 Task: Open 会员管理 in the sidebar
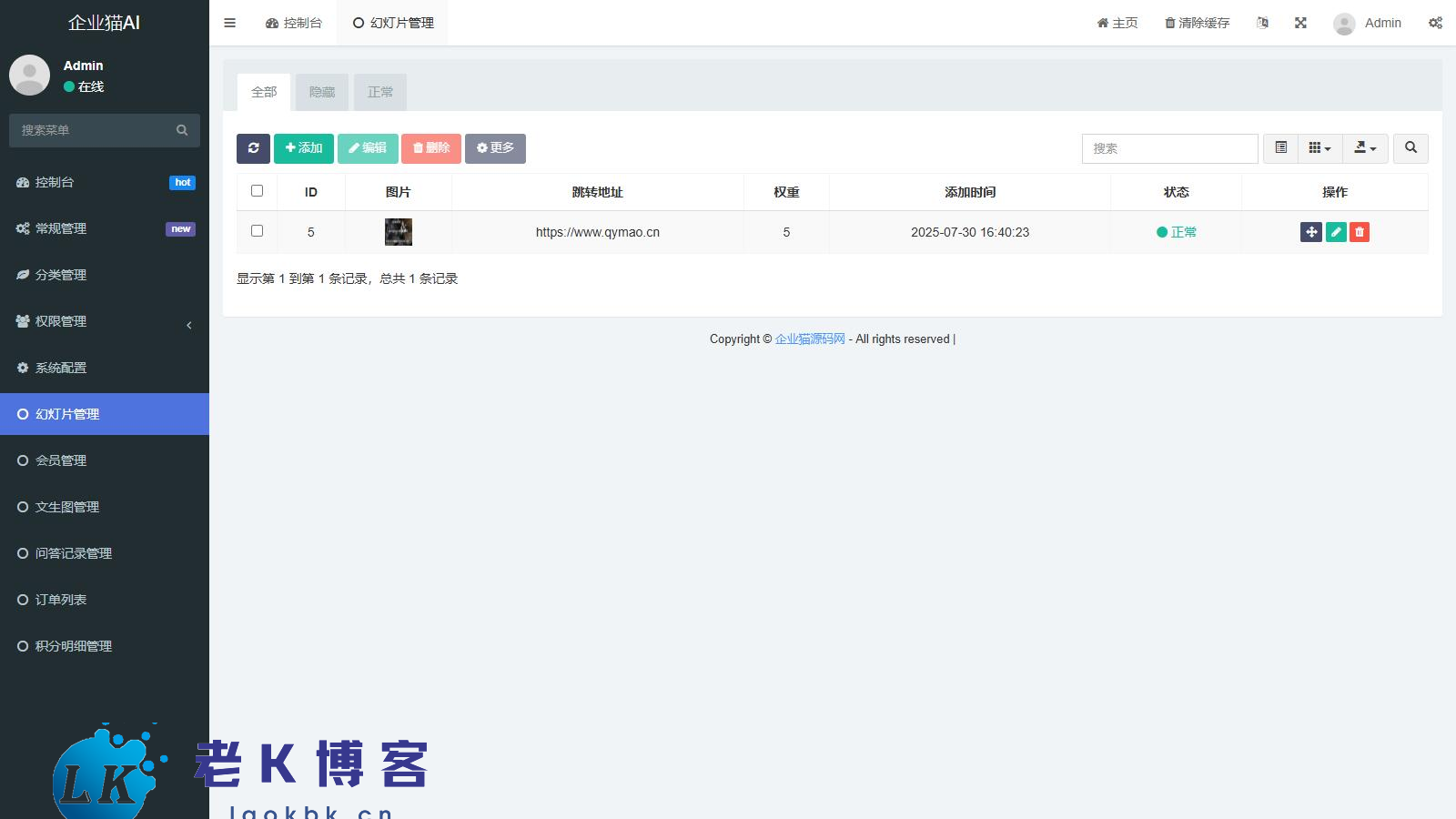61,460
